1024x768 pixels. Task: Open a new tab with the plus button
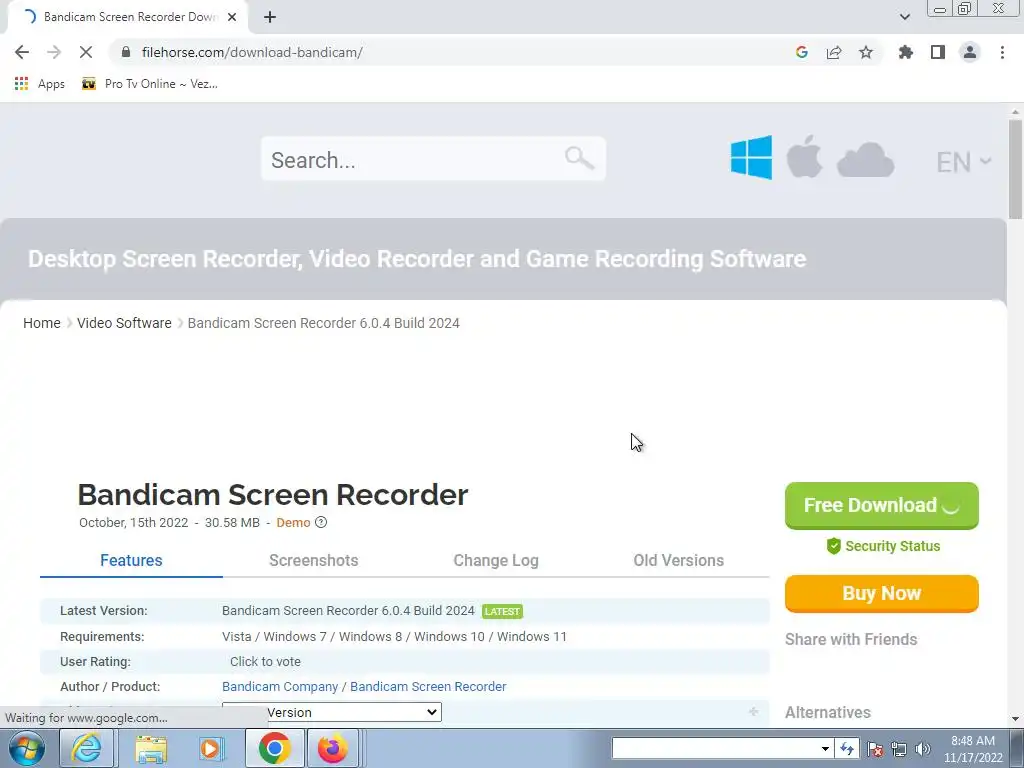(270, 17)
